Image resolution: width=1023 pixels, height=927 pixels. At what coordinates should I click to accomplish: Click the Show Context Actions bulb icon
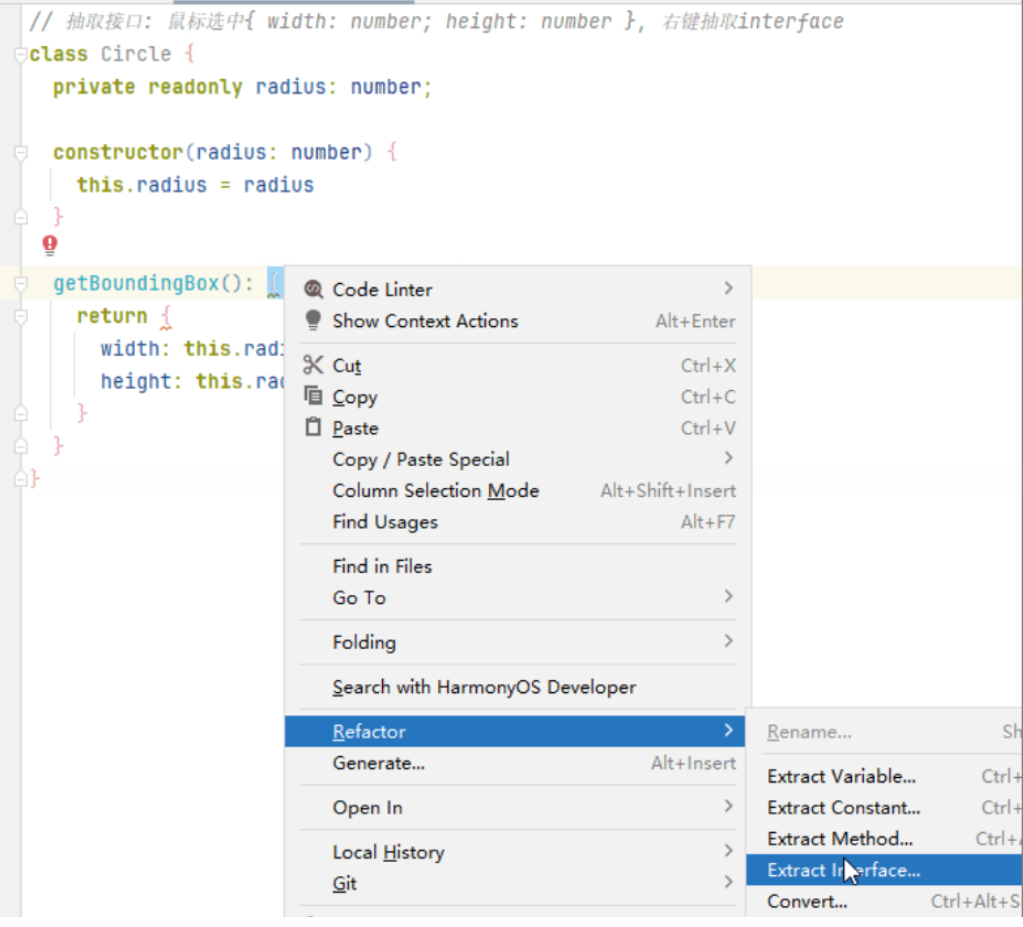[313, 320]
